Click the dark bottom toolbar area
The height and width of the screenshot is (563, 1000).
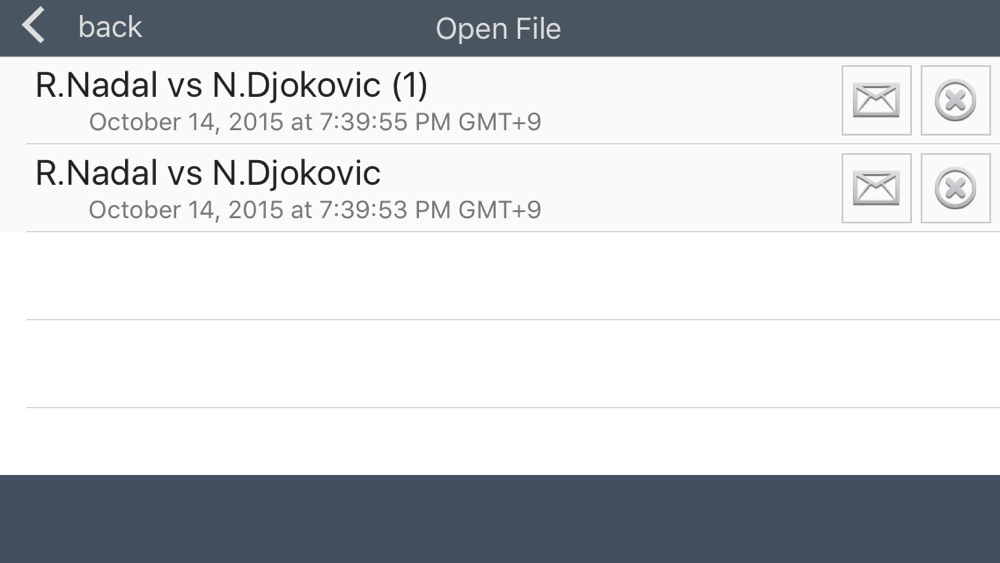pos(500,519)
